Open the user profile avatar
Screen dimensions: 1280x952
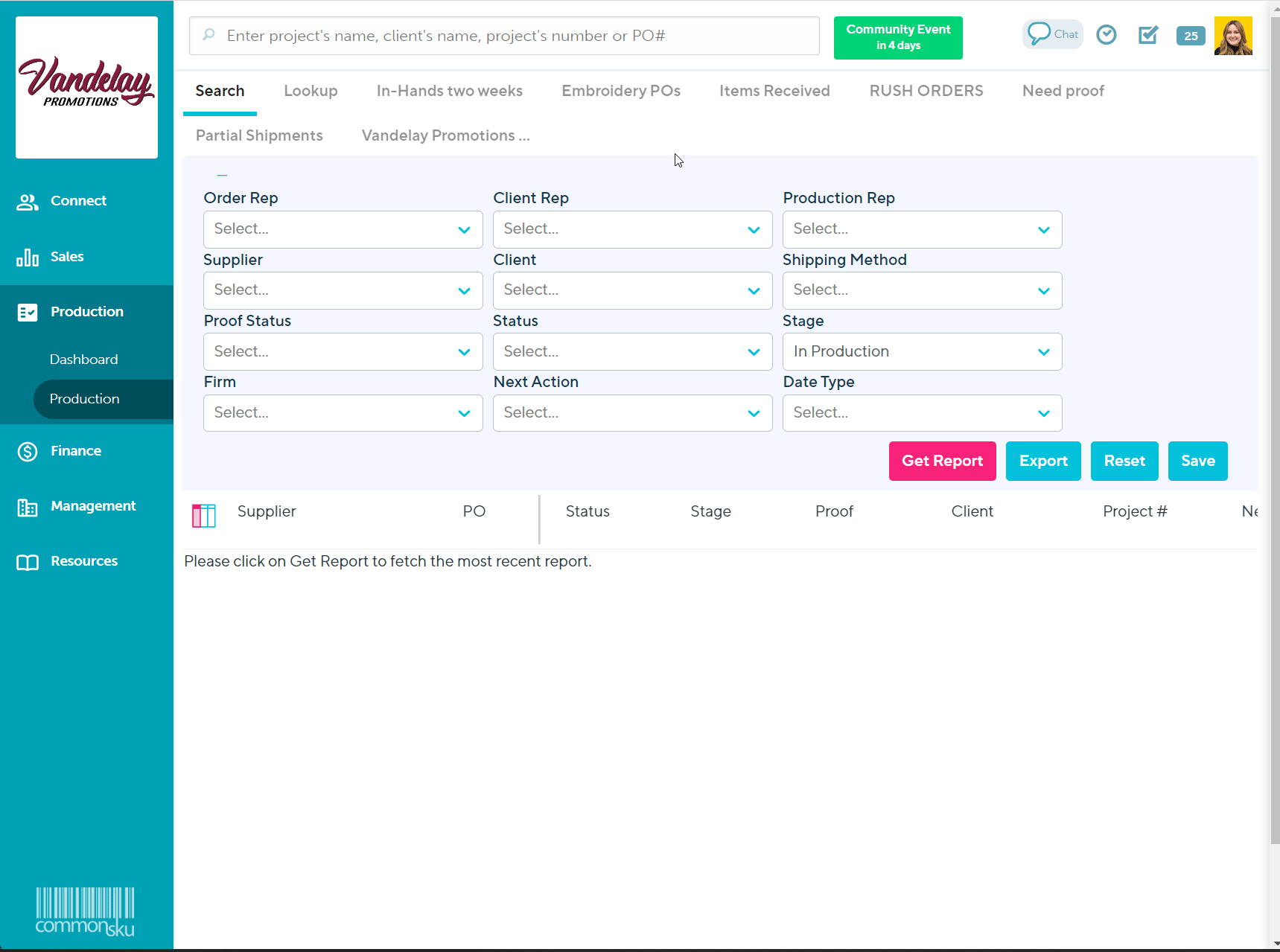tap(1233, 36)
